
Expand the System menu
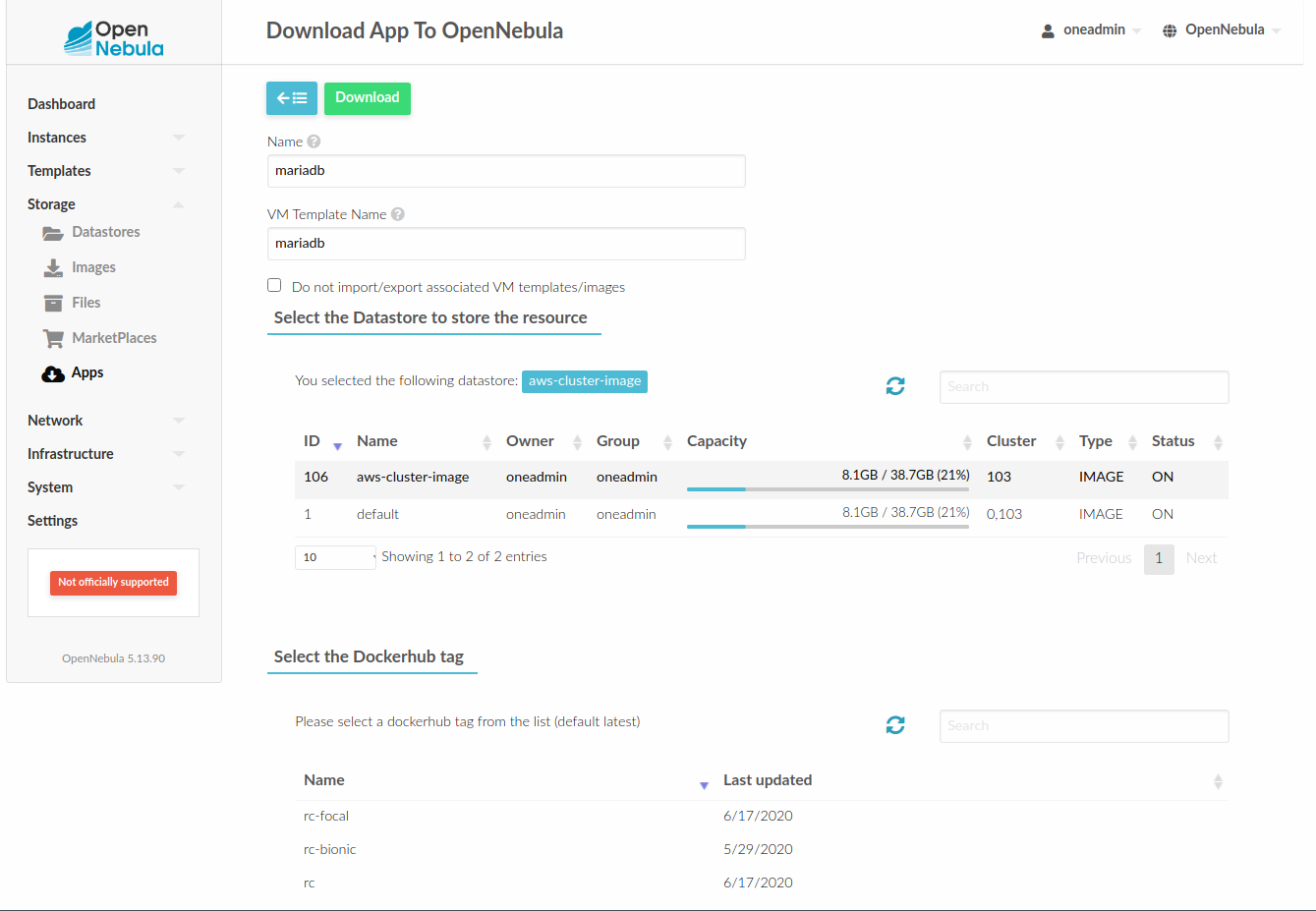click(179, 487)
